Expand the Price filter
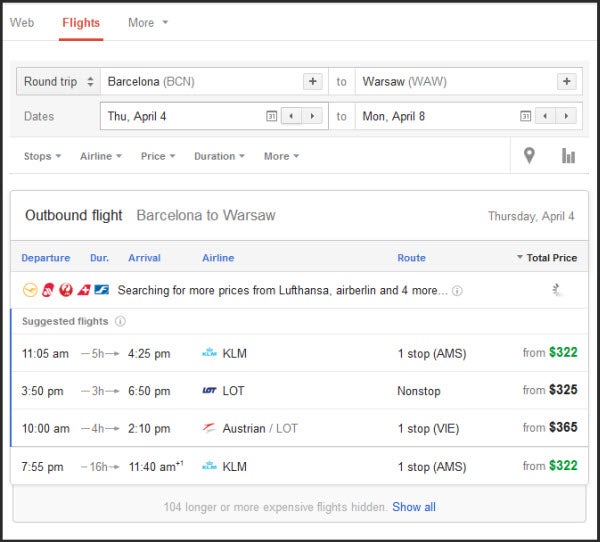This screenshot has height=542, width=600. click(158, 156)
